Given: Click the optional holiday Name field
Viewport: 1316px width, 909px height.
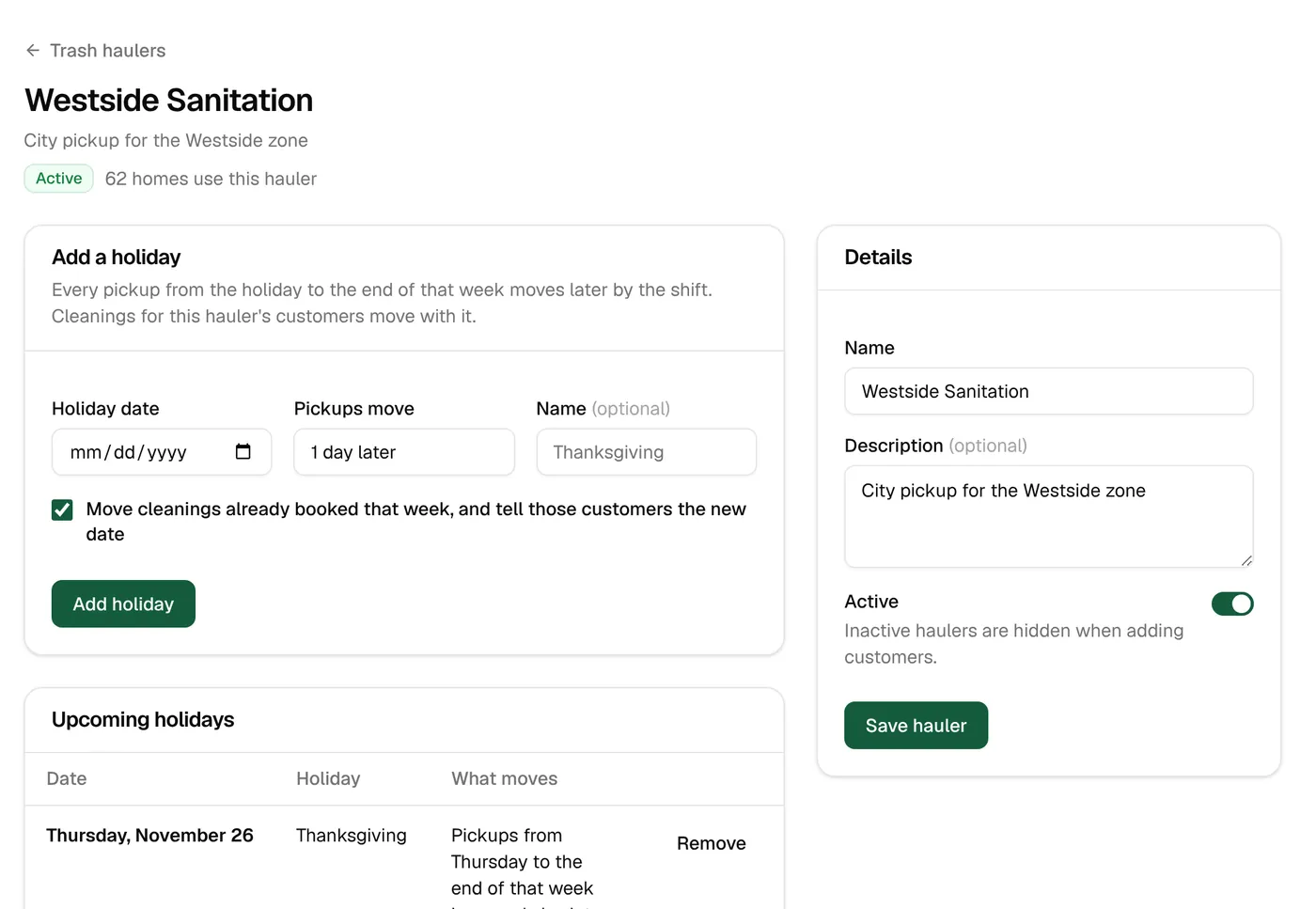Looking at the screenshot, I should click(x=647, y=452).
